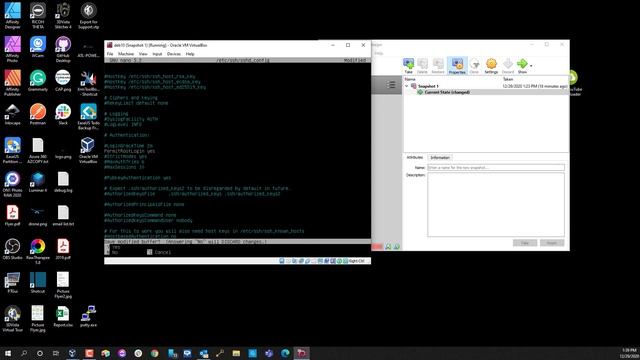Open the putty.exe desktop icon
This screenshot has height=360, width=640.
pos(88,316)
